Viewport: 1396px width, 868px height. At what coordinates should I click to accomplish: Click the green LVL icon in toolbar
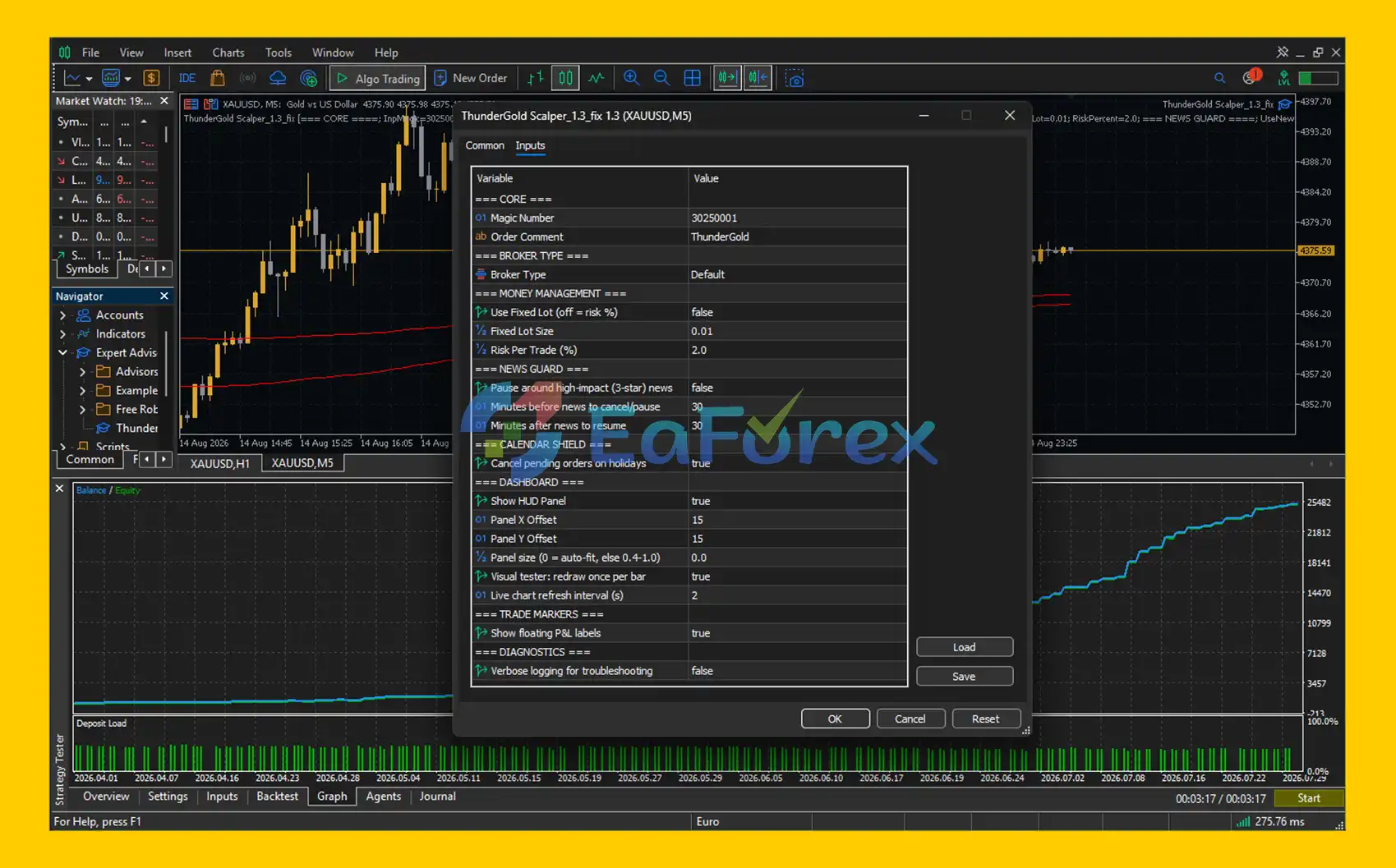click(x=1283, y=78)
